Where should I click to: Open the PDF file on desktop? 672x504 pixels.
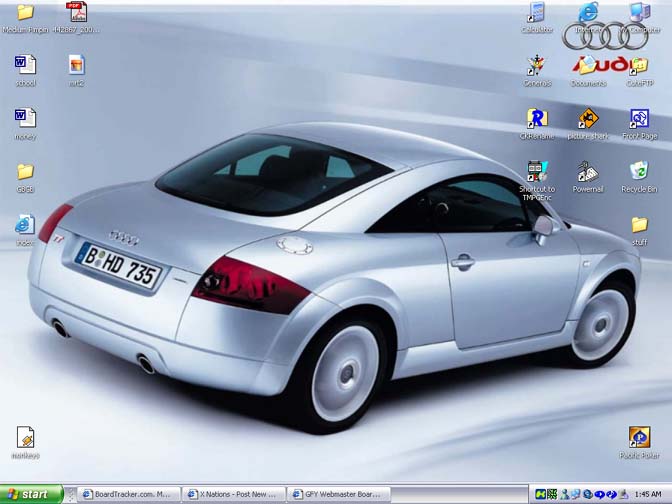[x=77, y=13]
